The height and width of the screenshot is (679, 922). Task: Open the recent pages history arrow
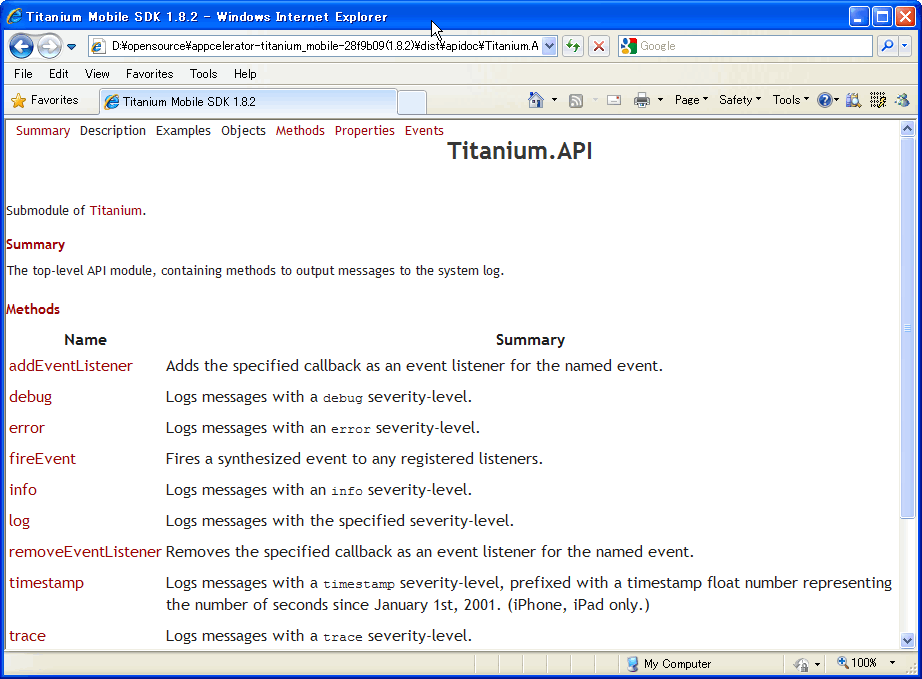pyautogui.click(x=71, y=46)
